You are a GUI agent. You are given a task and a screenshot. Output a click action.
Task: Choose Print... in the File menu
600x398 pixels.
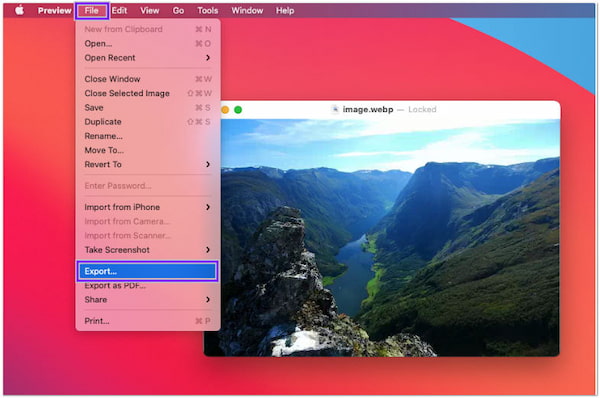click(x=148, y=321)
